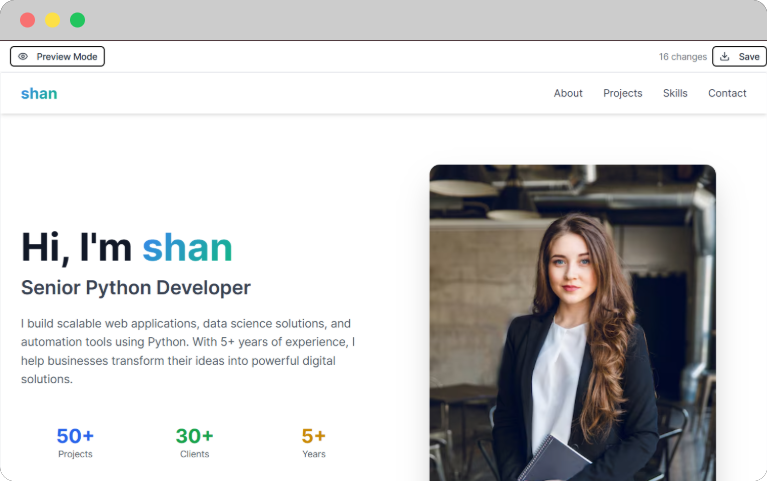Select the bio paragraph about scalable web applications

[188, 351]
